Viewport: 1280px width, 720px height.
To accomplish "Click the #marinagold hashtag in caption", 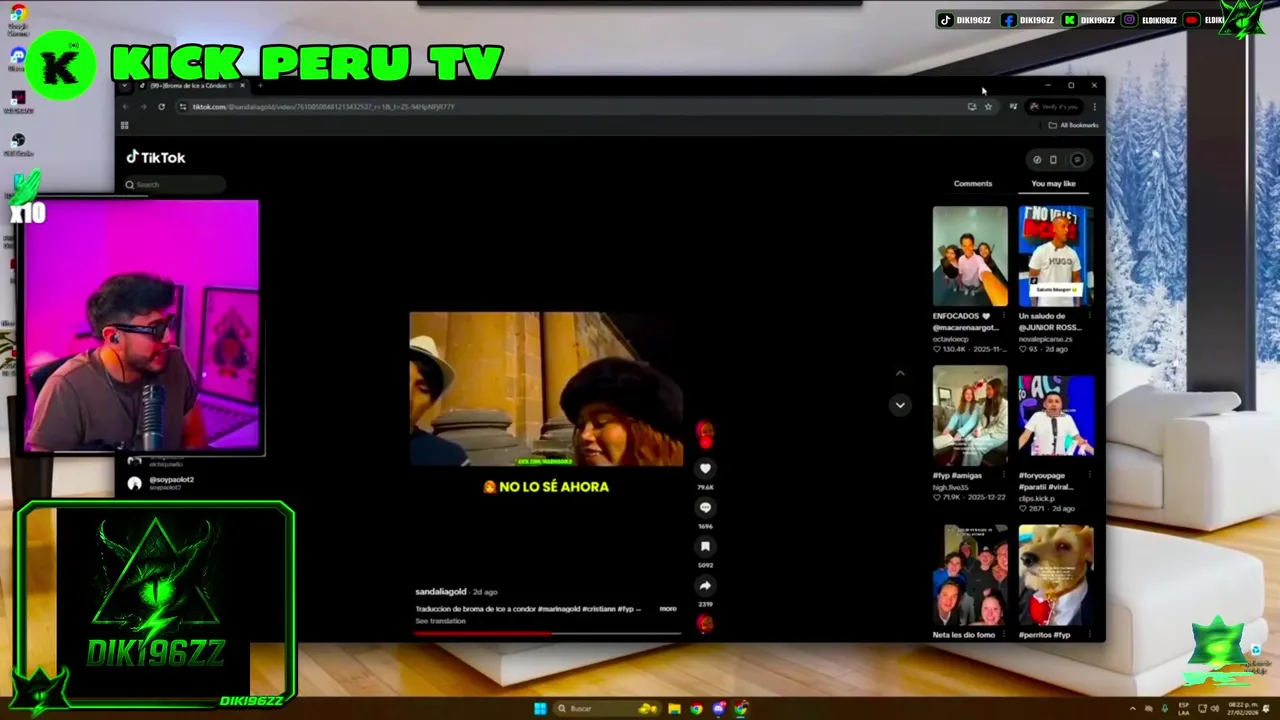I will [560, 608].
